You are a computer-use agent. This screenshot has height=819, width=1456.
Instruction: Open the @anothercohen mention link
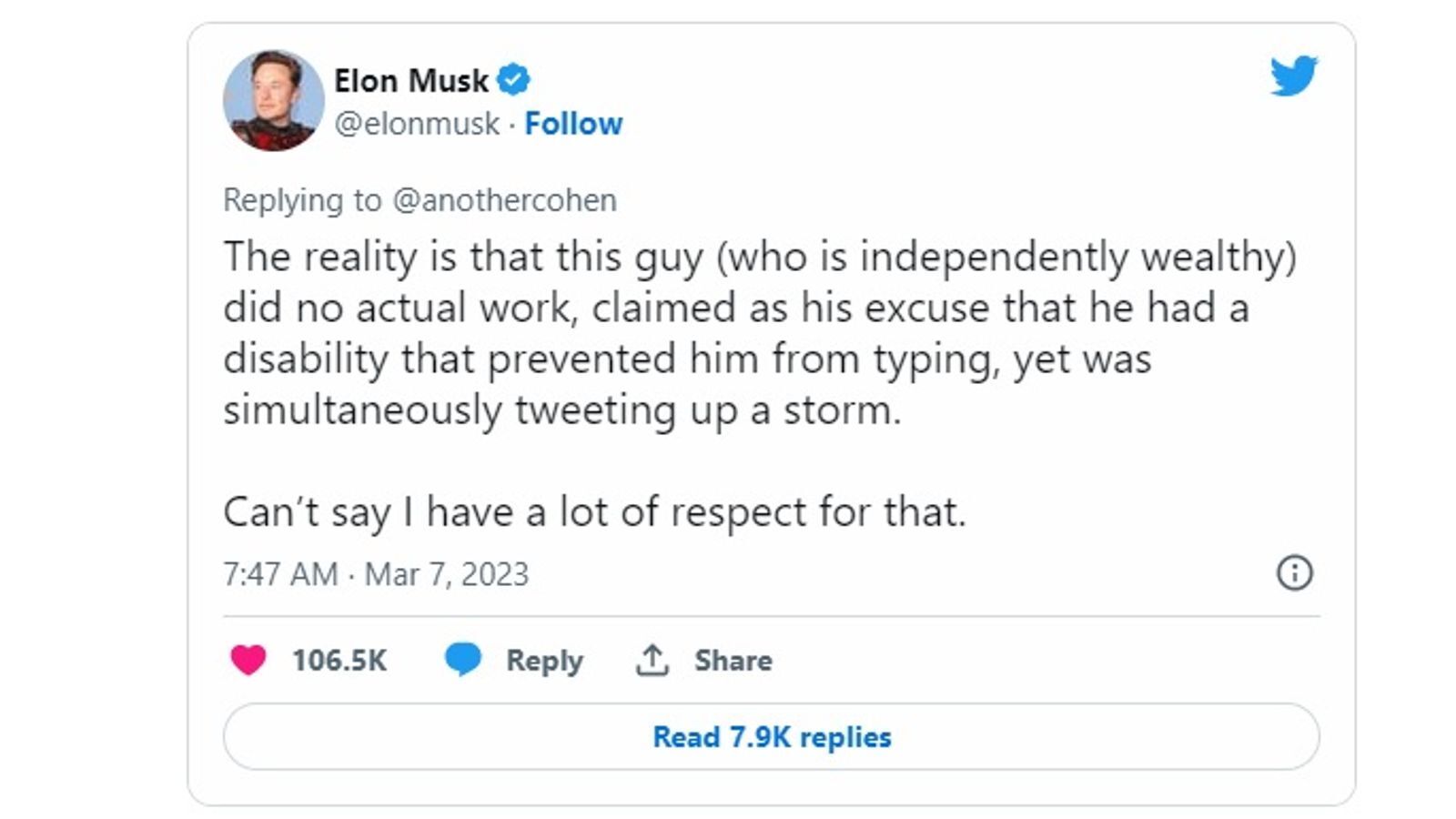(x=504, y=200)
